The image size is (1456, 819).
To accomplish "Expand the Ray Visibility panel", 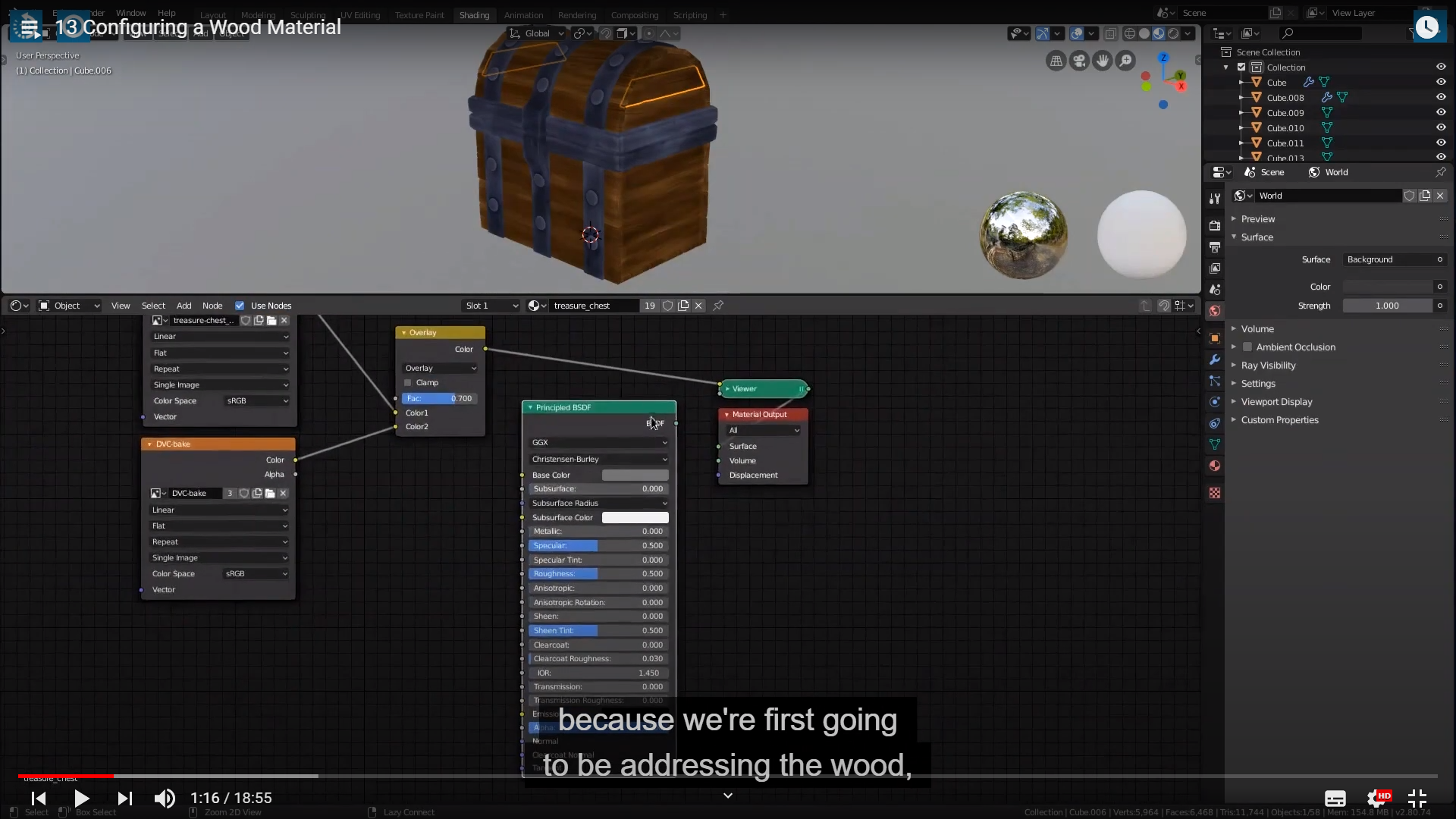I will (1268, 366).
